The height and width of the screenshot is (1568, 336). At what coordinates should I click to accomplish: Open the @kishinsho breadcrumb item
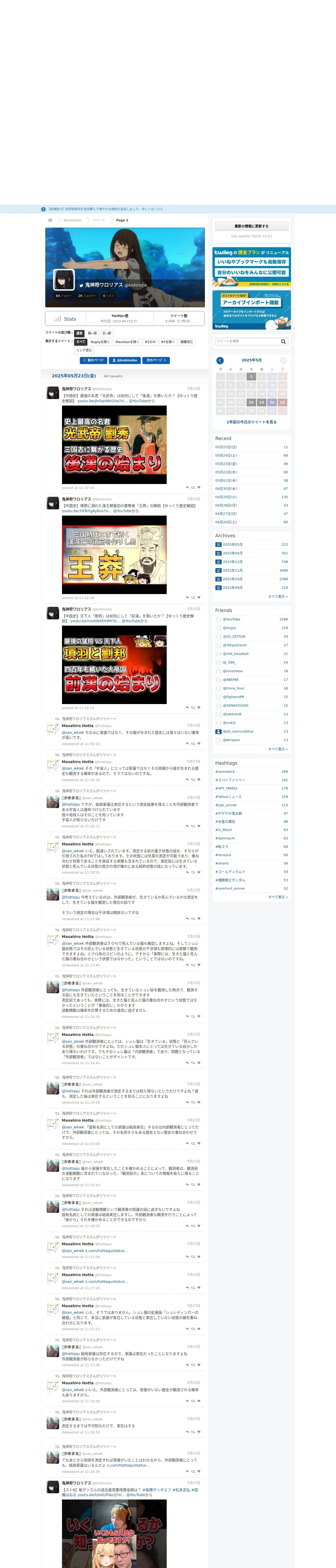(x=72, y=220)
